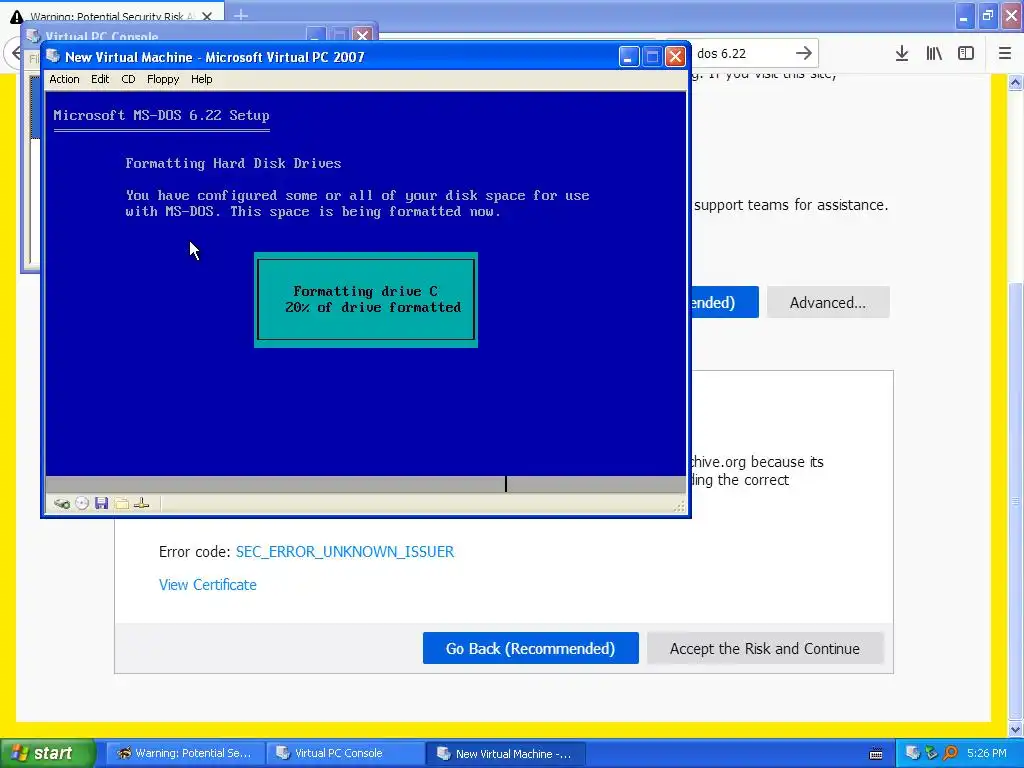The height and width of the screenshot is (768, 1024).
Task: Click the CD drive icon in Virtual PC status bar
Action: pos(82,504)
